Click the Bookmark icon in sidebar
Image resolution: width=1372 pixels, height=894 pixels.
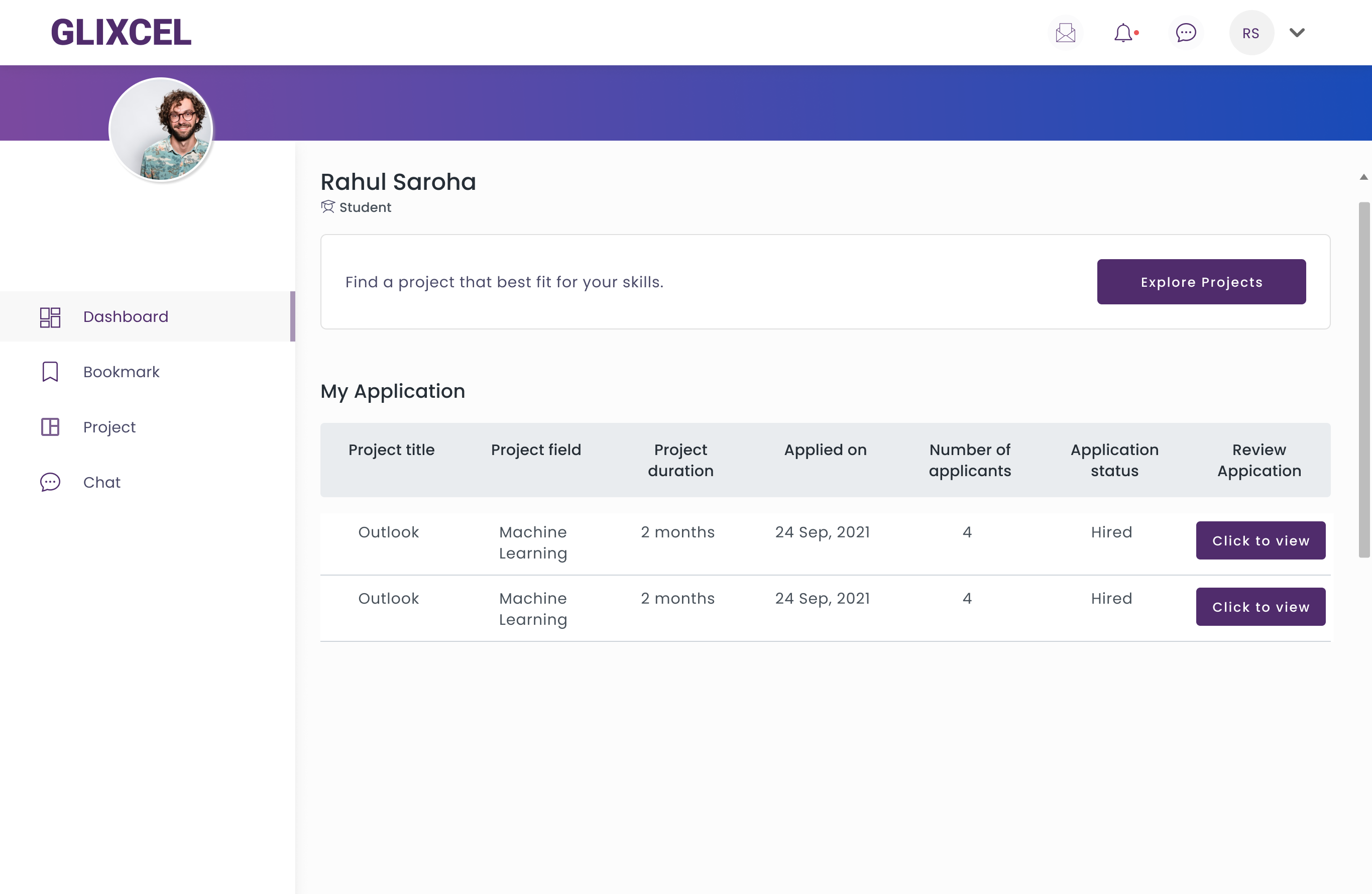50,372
